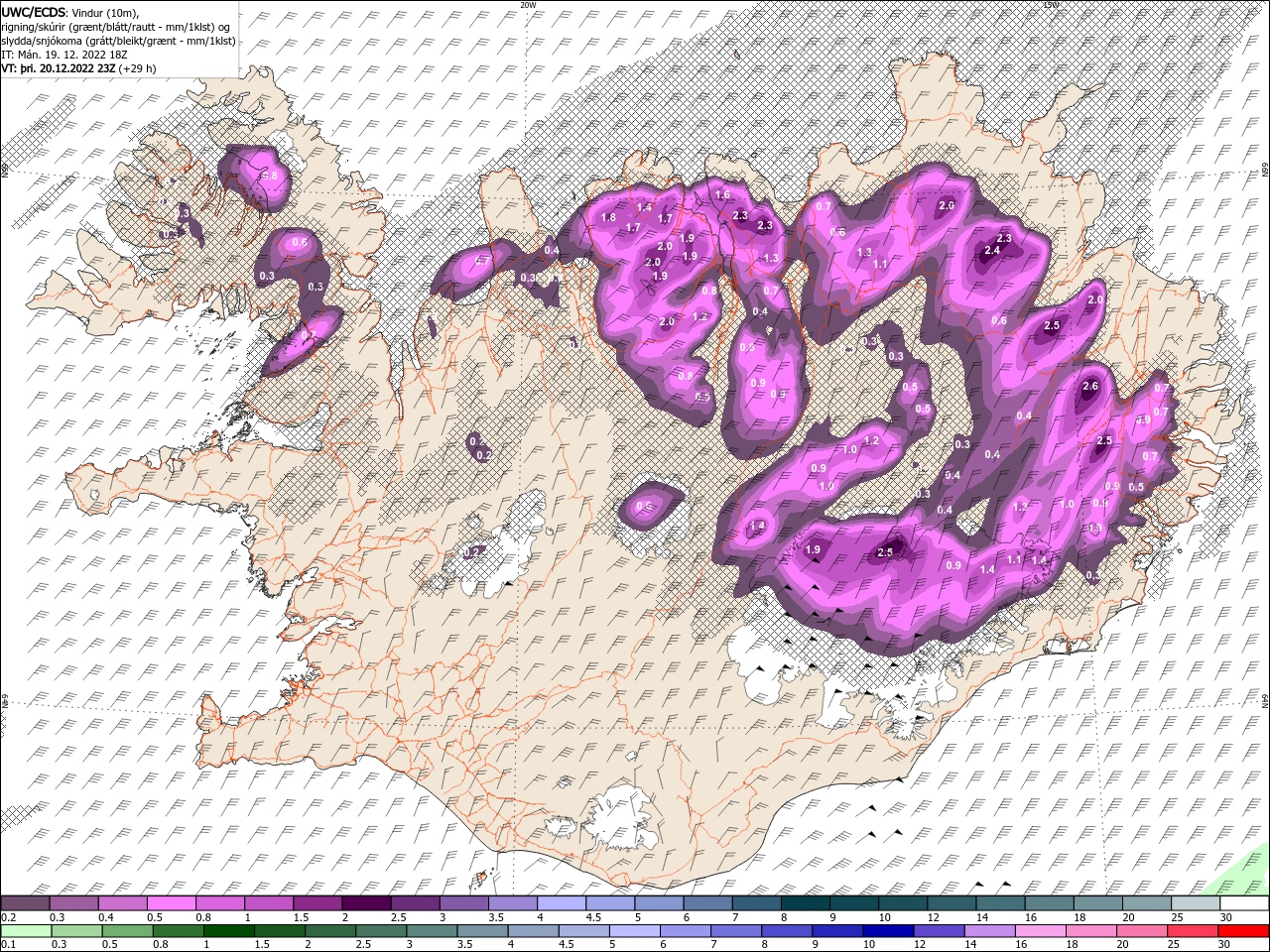1270x952 pixels.
Task: Click the 2.4 snowfall value on the map
Action: point(992,251)
